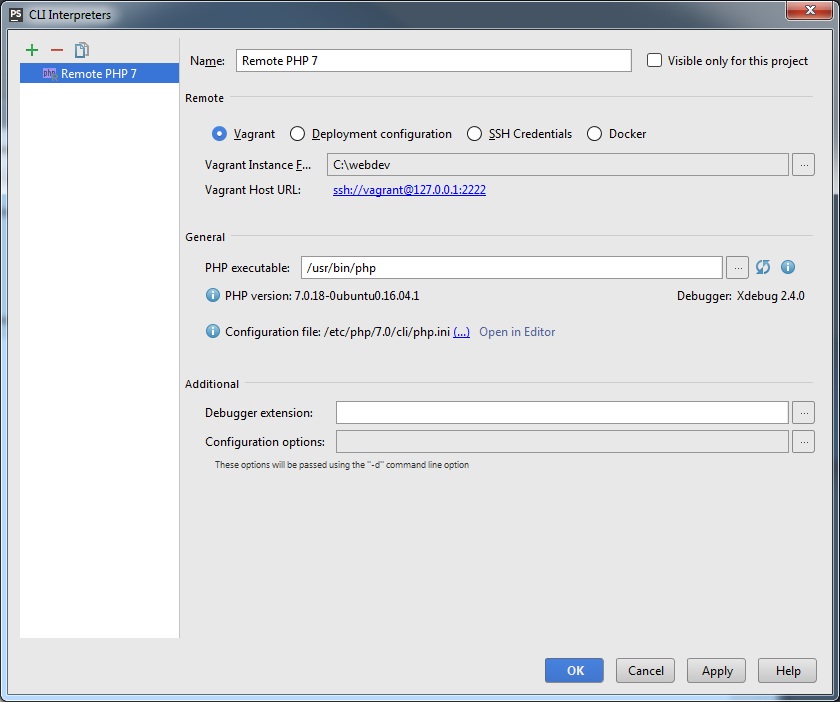Viewport: 840px width, 702px height.
Task: Reload PHP info with the refresh icon
Action: (x=762, y=267)
